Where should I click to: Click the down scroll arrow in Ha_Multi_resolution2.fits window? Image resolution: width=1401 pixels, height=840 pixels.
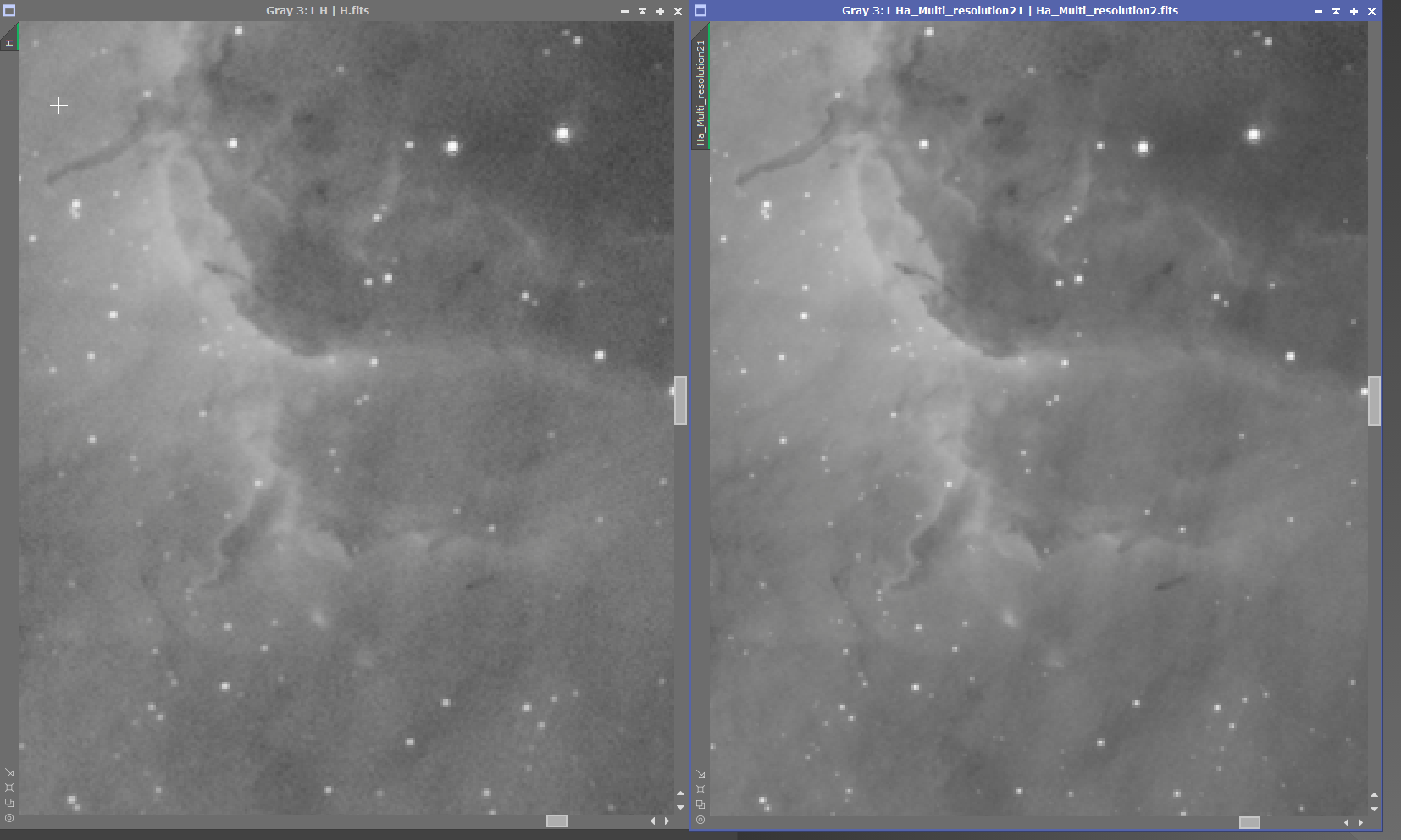point(1374,809)
